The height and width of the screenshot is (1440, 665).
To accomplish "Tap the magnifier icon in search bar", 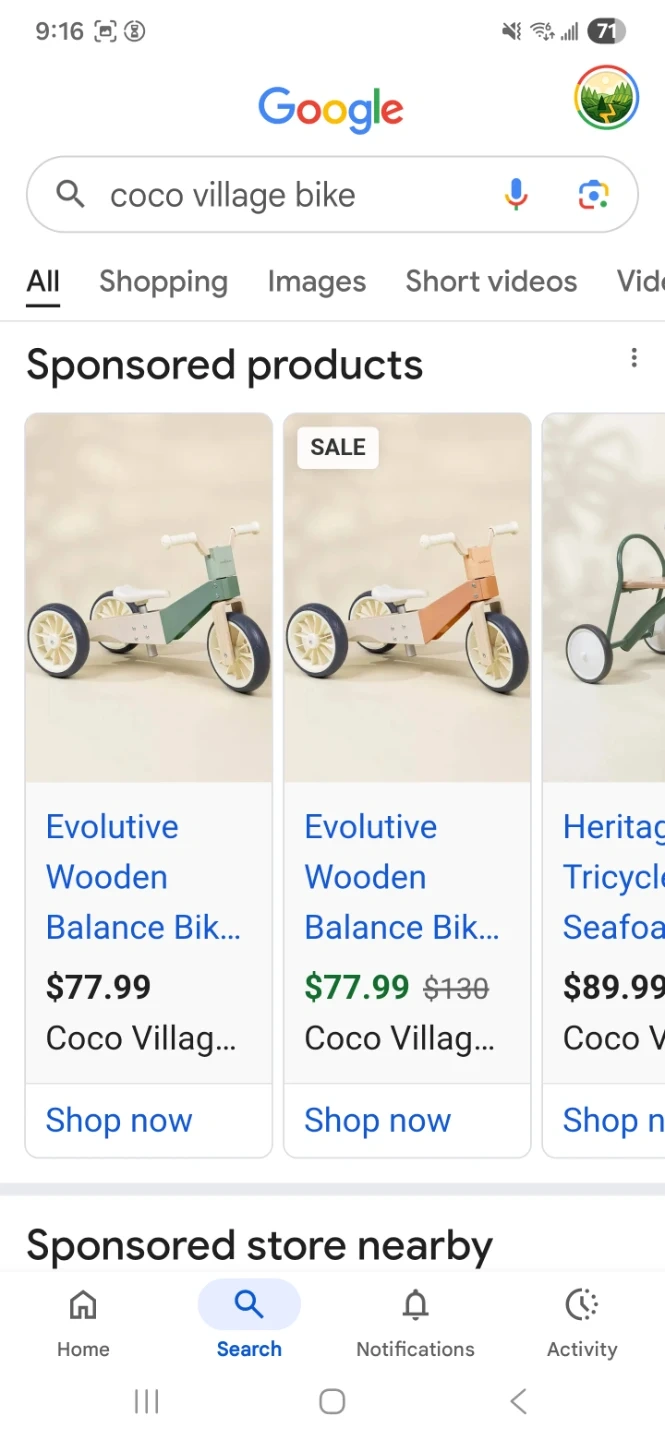I will click(70, 194).
